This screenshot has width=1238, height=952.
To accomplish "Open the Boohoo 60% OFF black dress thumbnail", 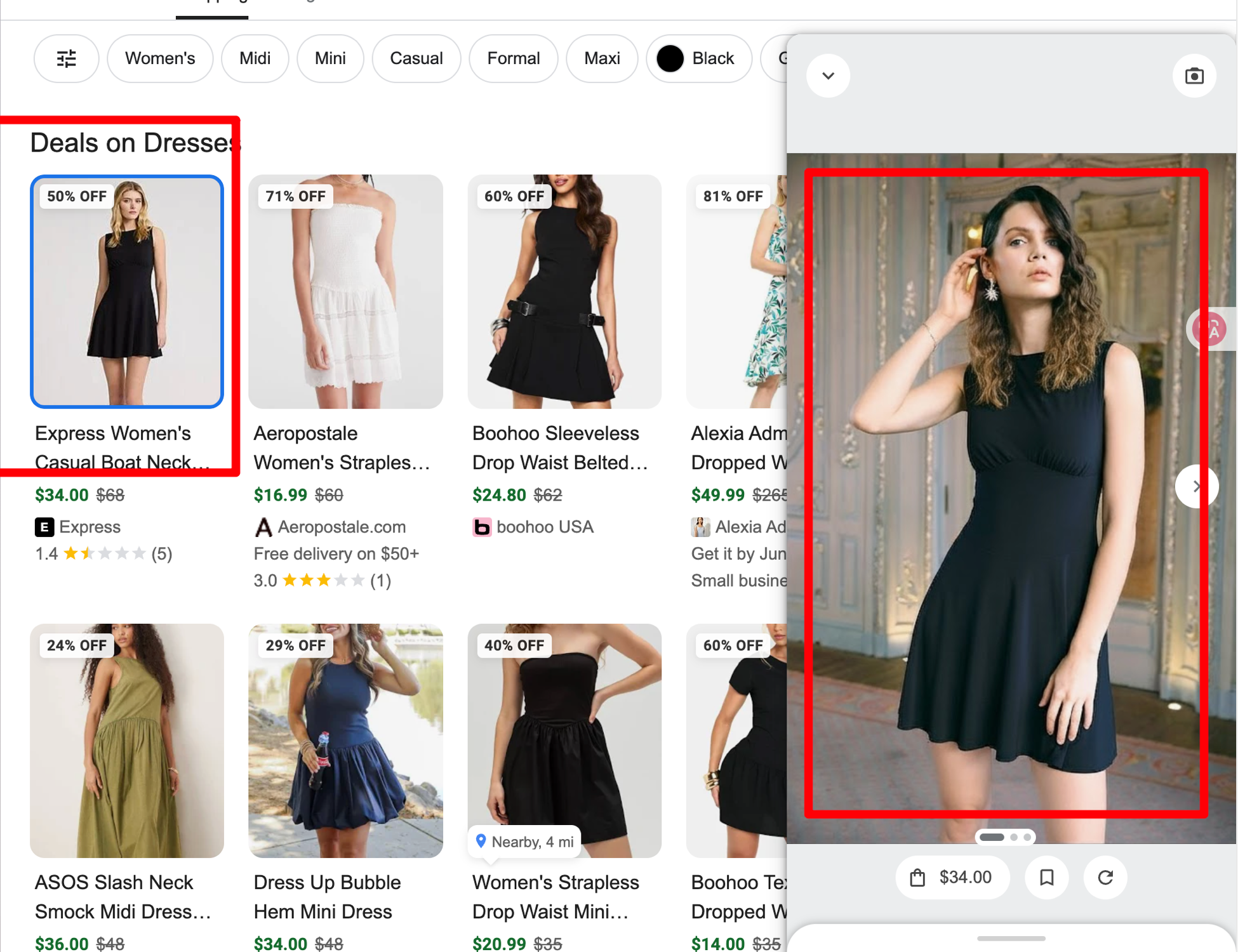I will (736, 741).
